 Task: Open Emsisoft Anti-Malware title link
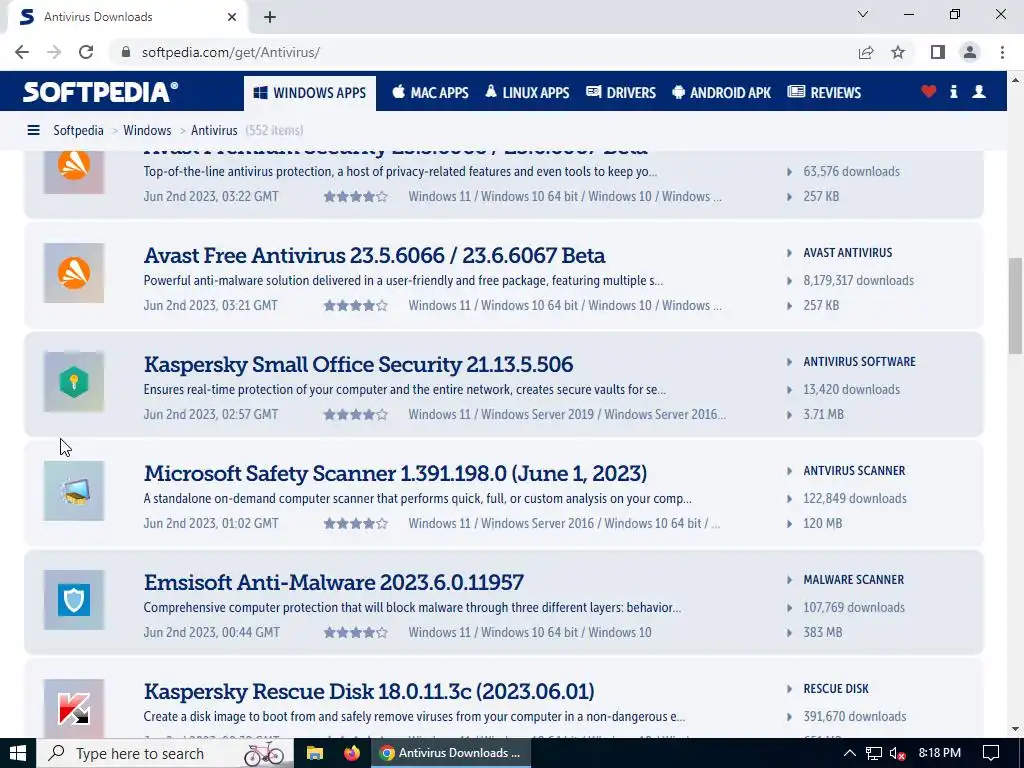(334, 583)
